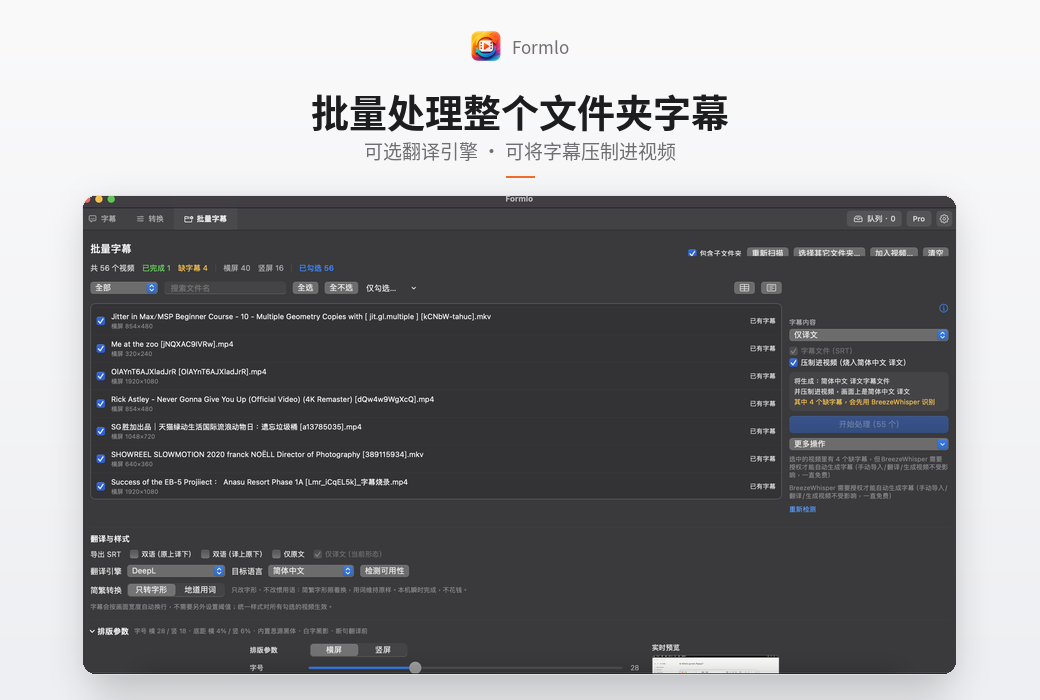Open the 仅勾选... dropdown menu

tap(391, 288)
